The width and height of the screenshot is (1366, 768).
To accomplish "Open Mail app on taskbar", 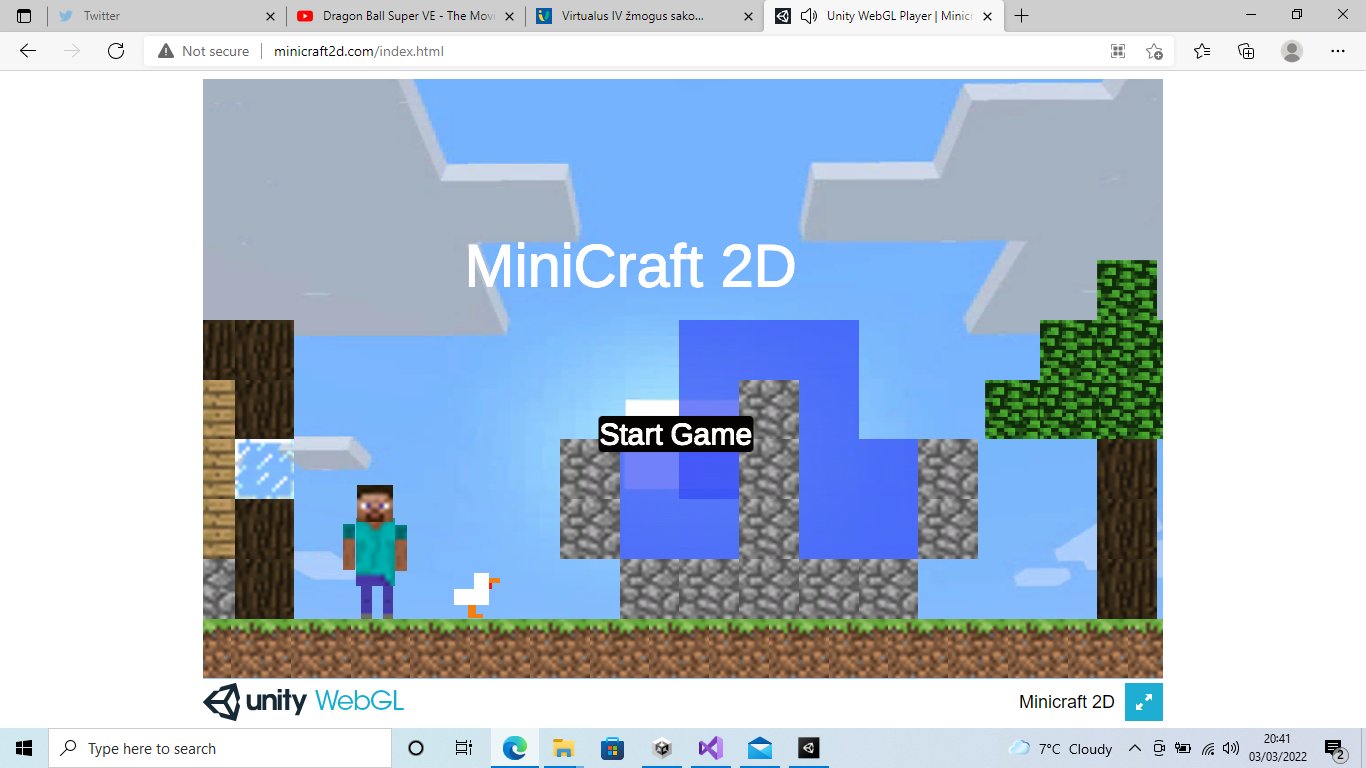I will coord(759,748).
